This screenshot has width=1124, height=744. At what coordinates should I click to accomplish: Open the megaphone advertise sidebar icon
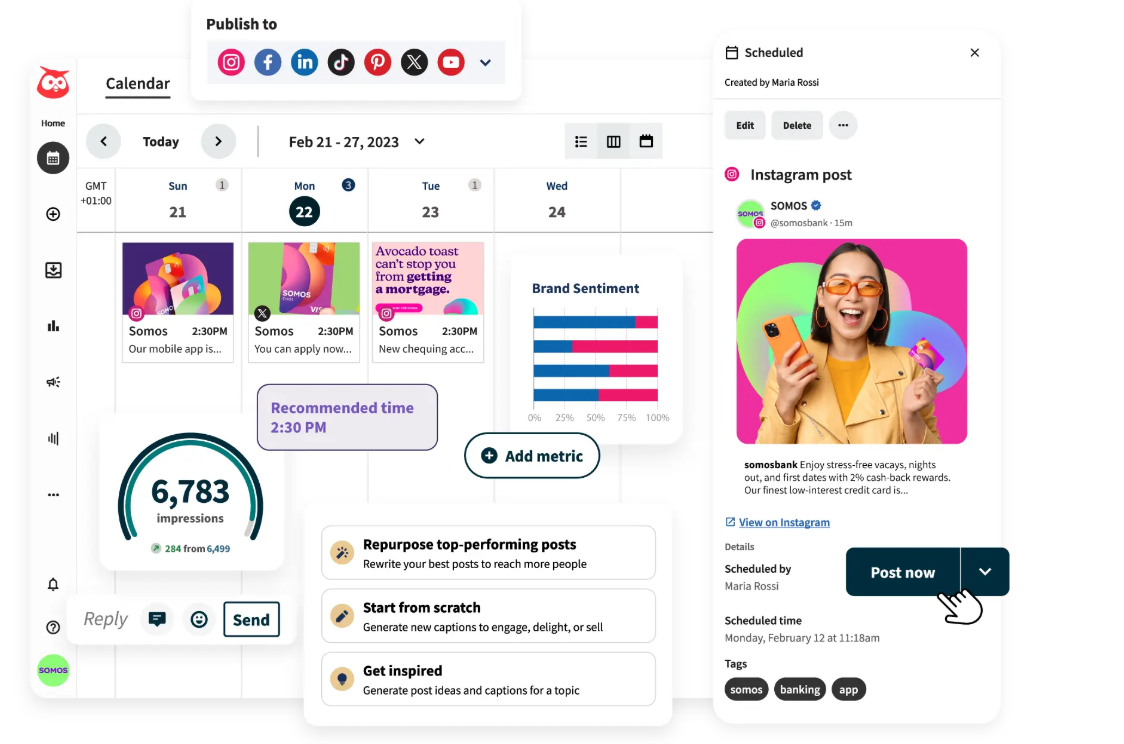point(53,382)
